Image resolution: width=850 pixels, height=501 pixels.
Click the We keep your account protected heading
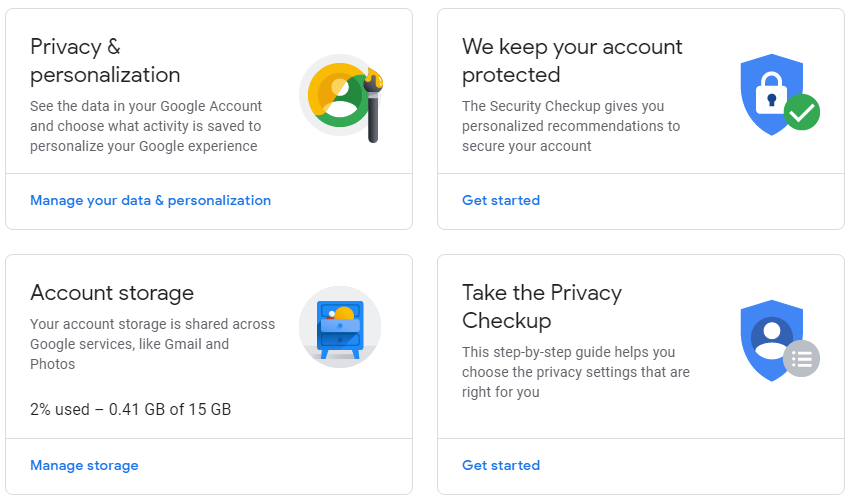(x=572, y=61)
